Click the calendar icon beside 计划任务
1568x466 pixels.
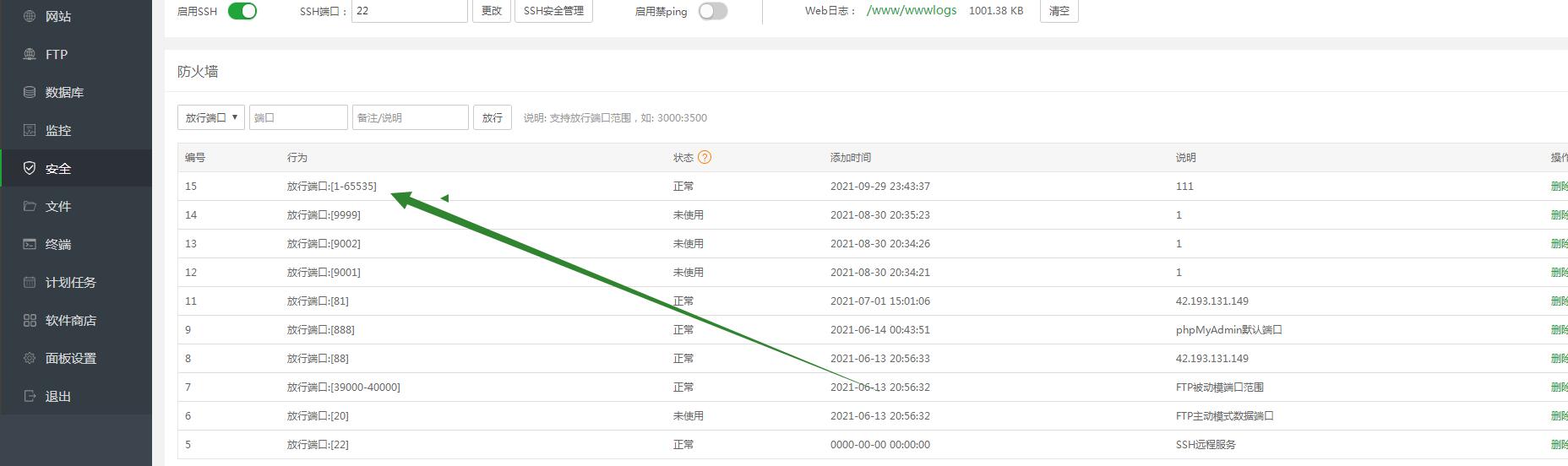pos(30,282)
